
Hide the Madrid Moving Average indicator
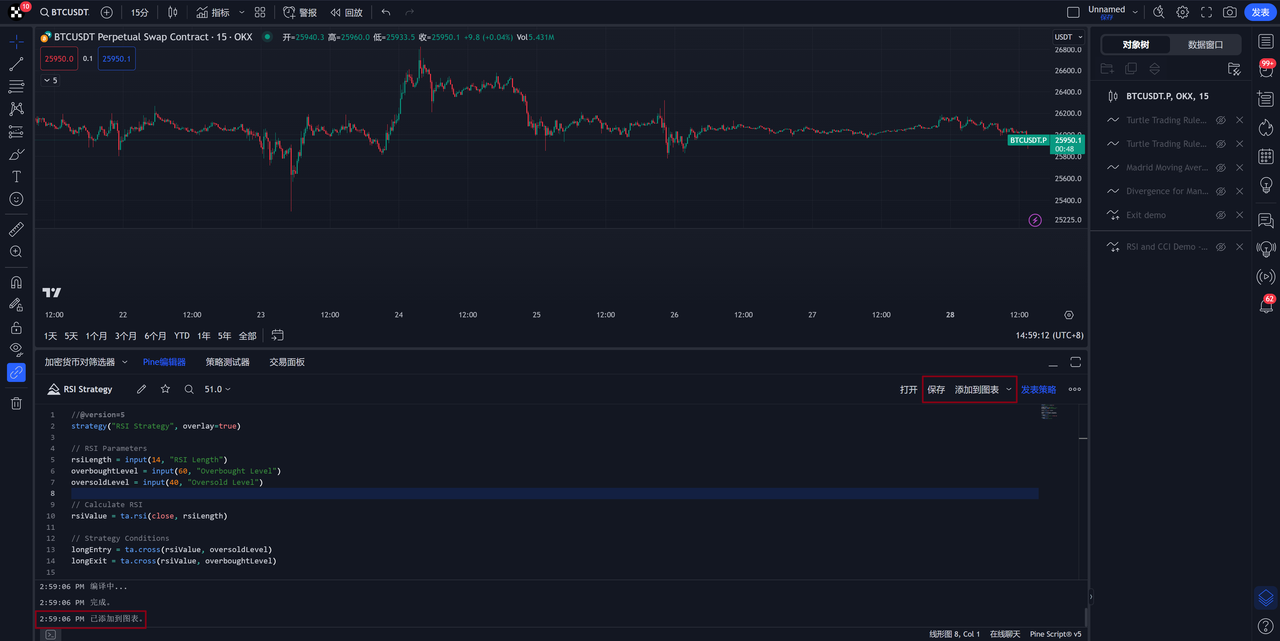coord(1220,167)
